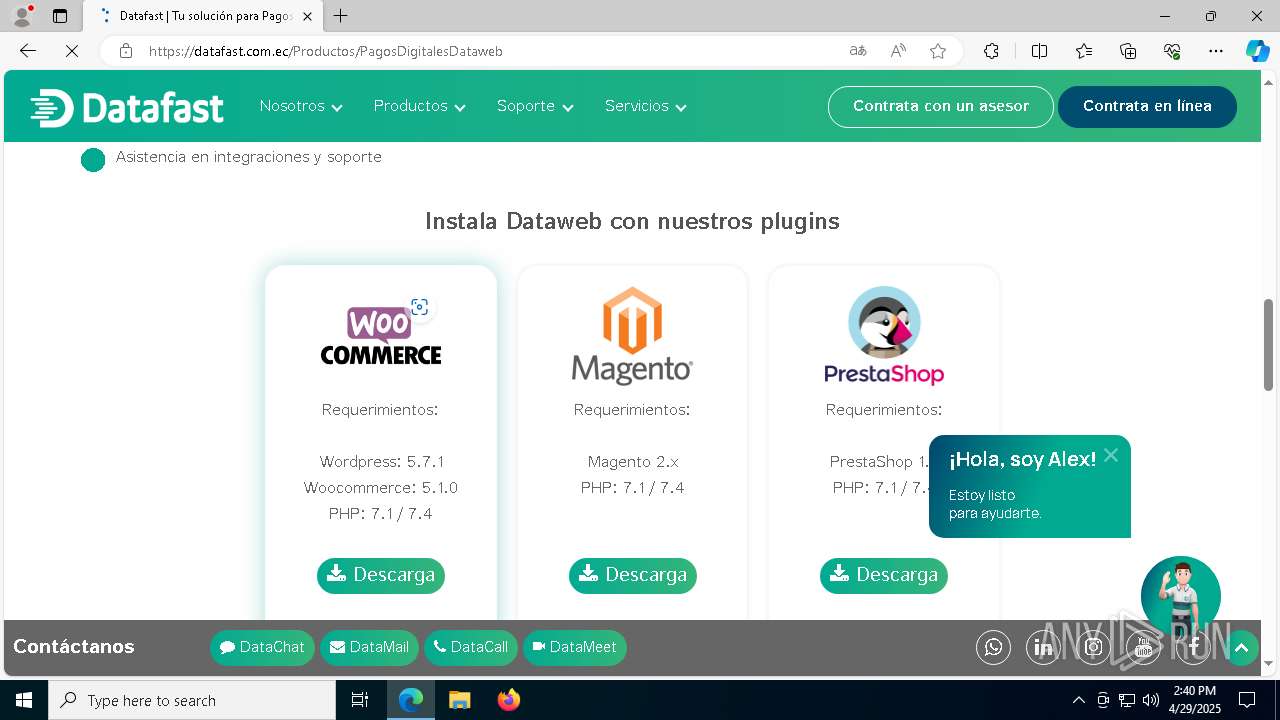Open the notification center icon
Screen dimensions: 1280x720
(x=1247, y=700)
